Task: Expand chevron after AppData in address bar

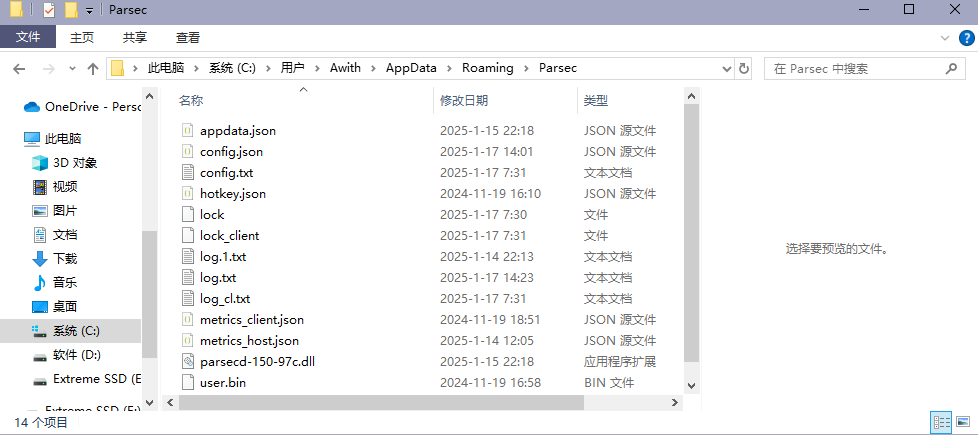Action: pyautogui.click(x=449, y=68)
